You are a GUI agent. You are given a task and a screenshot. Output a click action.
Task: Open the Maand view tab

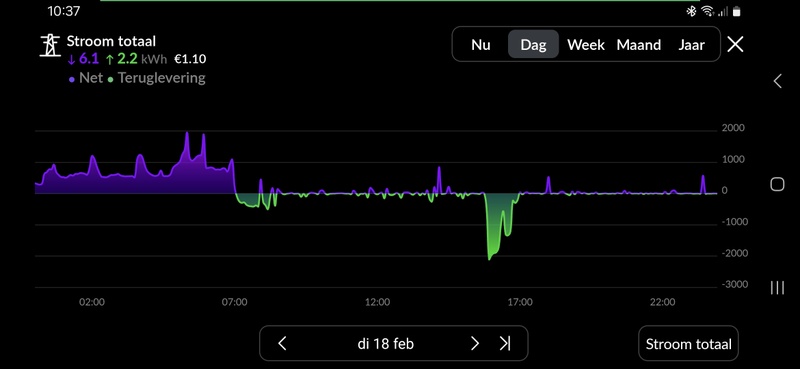tap(639, 45)
